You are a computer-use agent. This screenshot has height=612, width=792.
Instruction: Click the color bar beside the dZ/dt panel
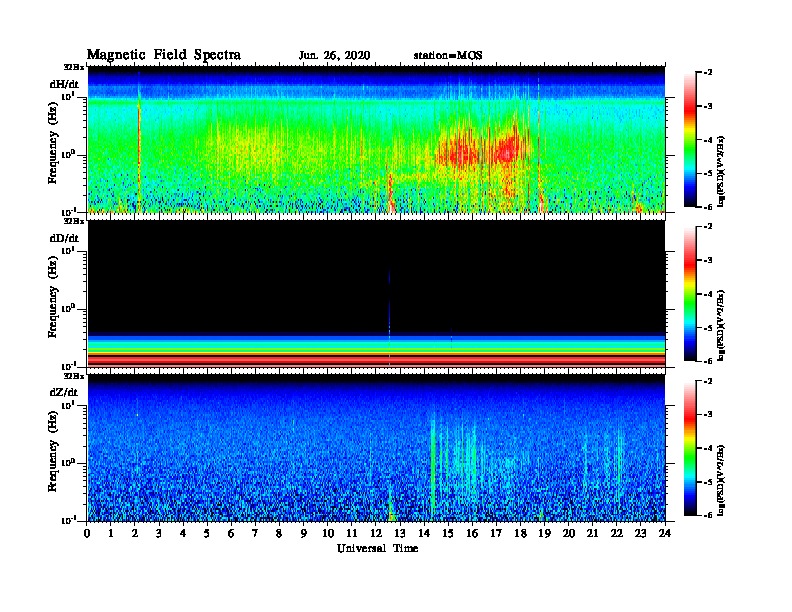pos(690,448)
